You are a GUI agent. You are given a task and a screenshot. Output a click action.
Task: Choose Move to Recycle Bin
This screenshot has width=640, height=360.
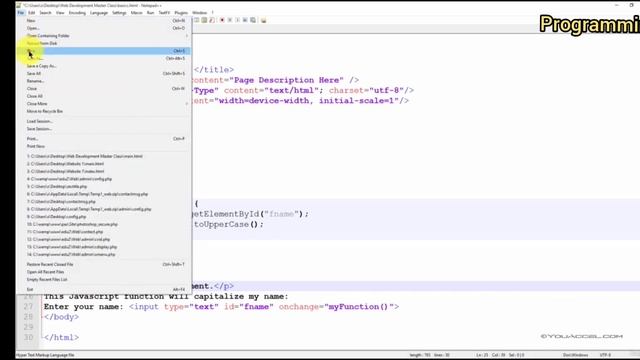pos(104,111)
